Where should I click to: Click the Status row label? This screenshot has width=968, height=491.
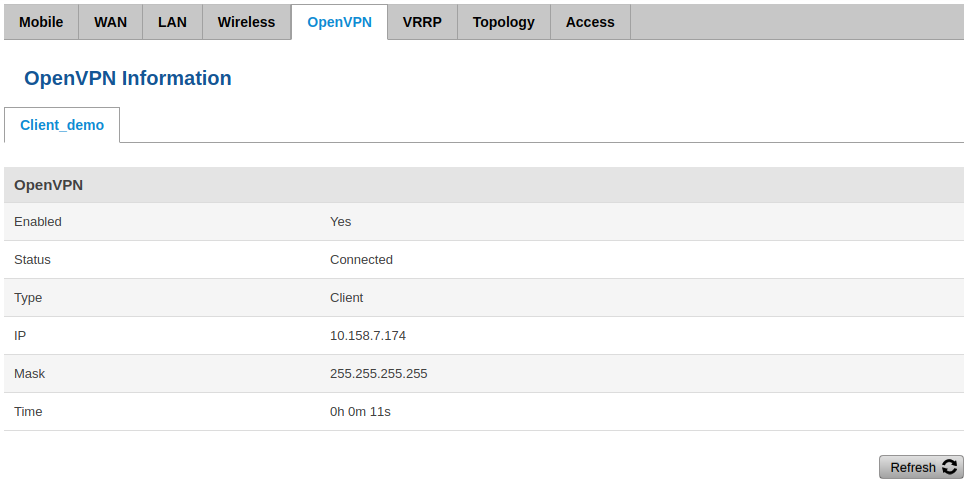(32, 260)
